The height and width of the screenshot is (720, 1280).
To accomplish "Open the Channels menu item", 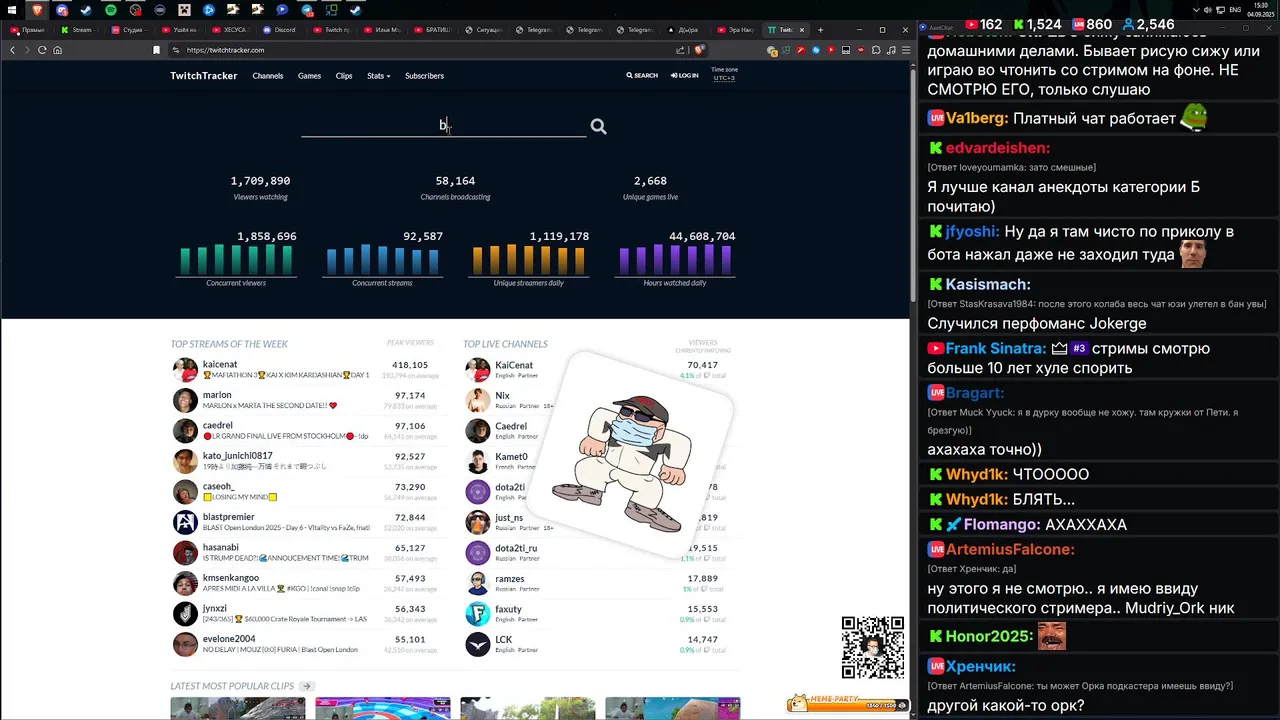I will [x=268, y=76].
